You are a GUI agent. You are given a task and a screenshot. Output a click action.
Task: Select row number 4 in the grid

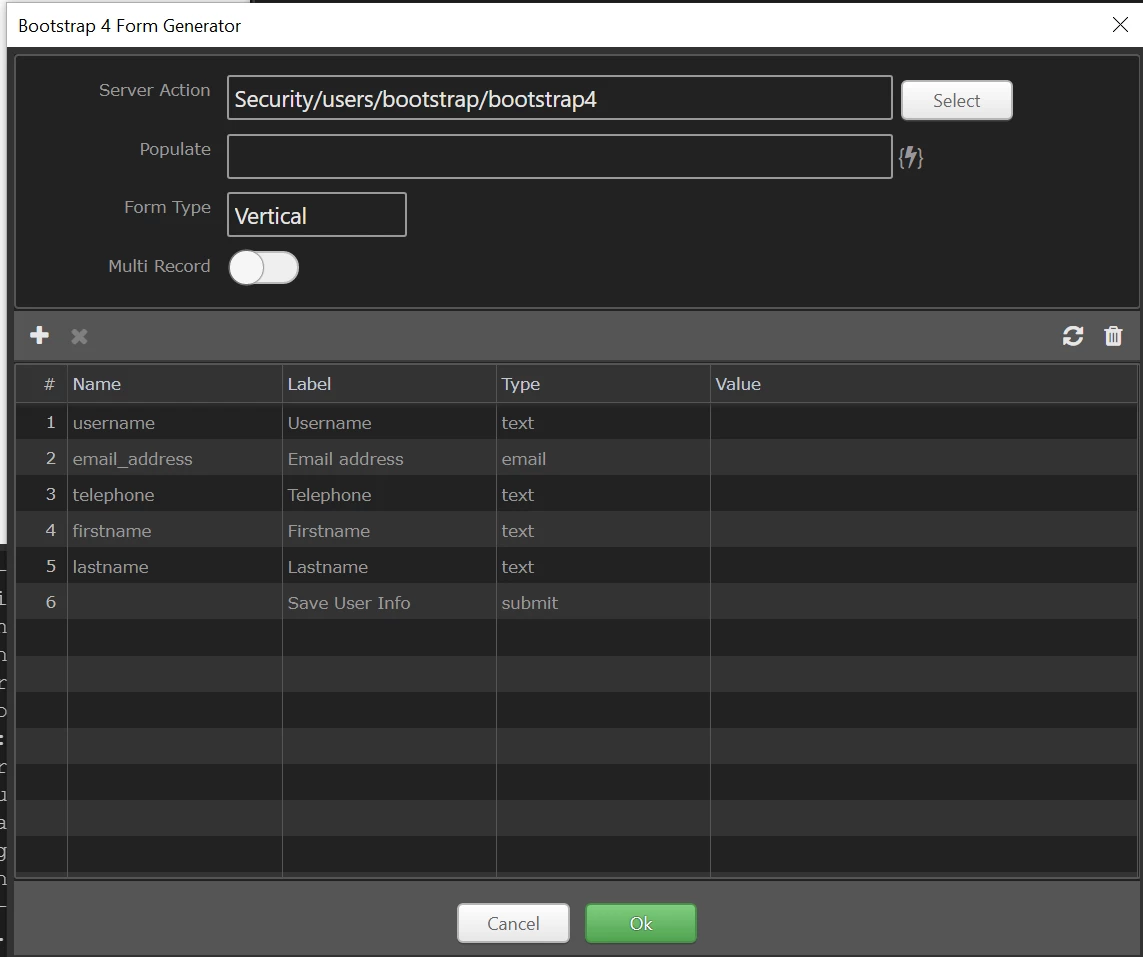[x=42, y=531]
